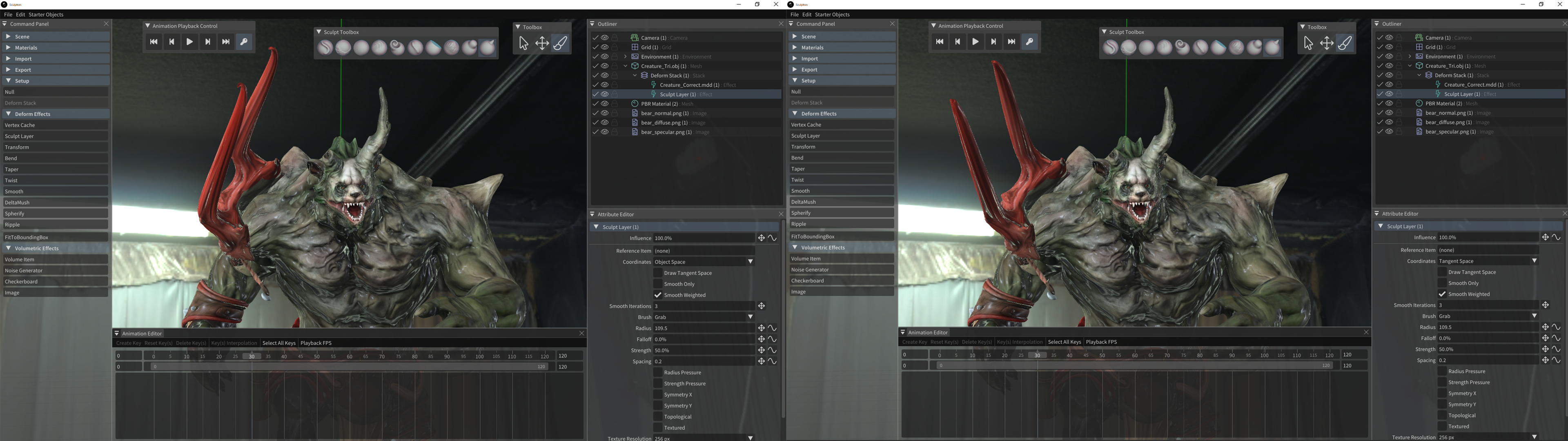Viewport: 1568px width, 441px height.
Task: Pick the first sculpt brush in left Sculpt Toolbox
Action: 325,47
